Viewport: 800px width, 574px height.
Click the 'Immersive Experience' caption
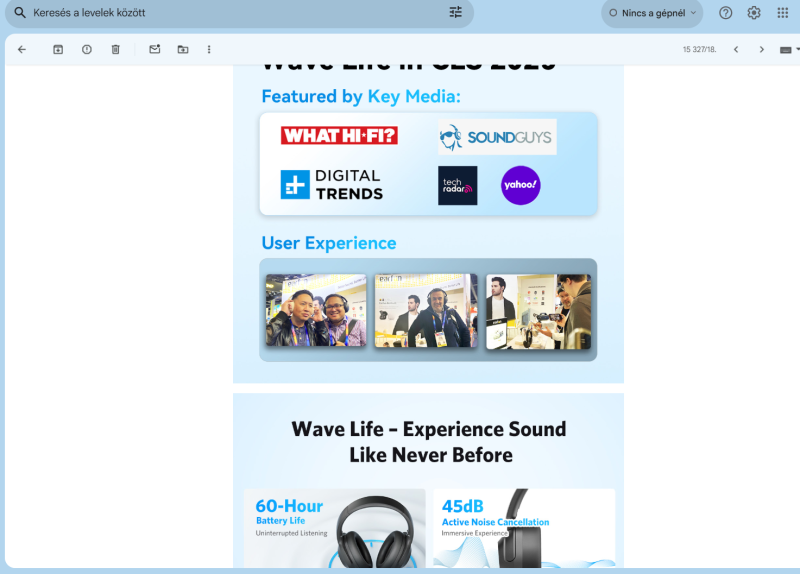pyautogui.click(x=474, y=533)
